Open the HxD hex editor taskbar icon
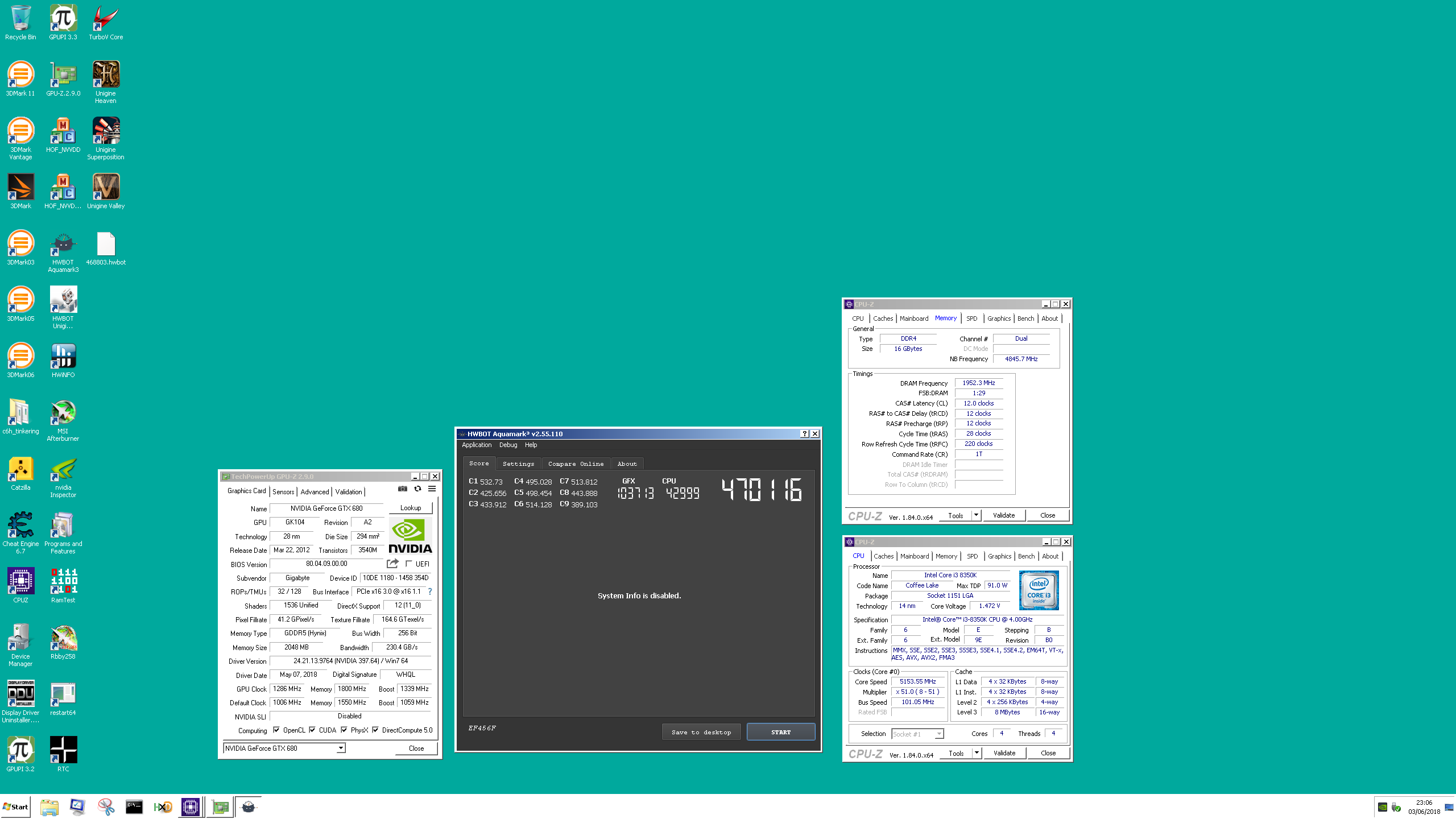Image resolution: width=1456 pixels, height=819 pixels. [163, 806]
